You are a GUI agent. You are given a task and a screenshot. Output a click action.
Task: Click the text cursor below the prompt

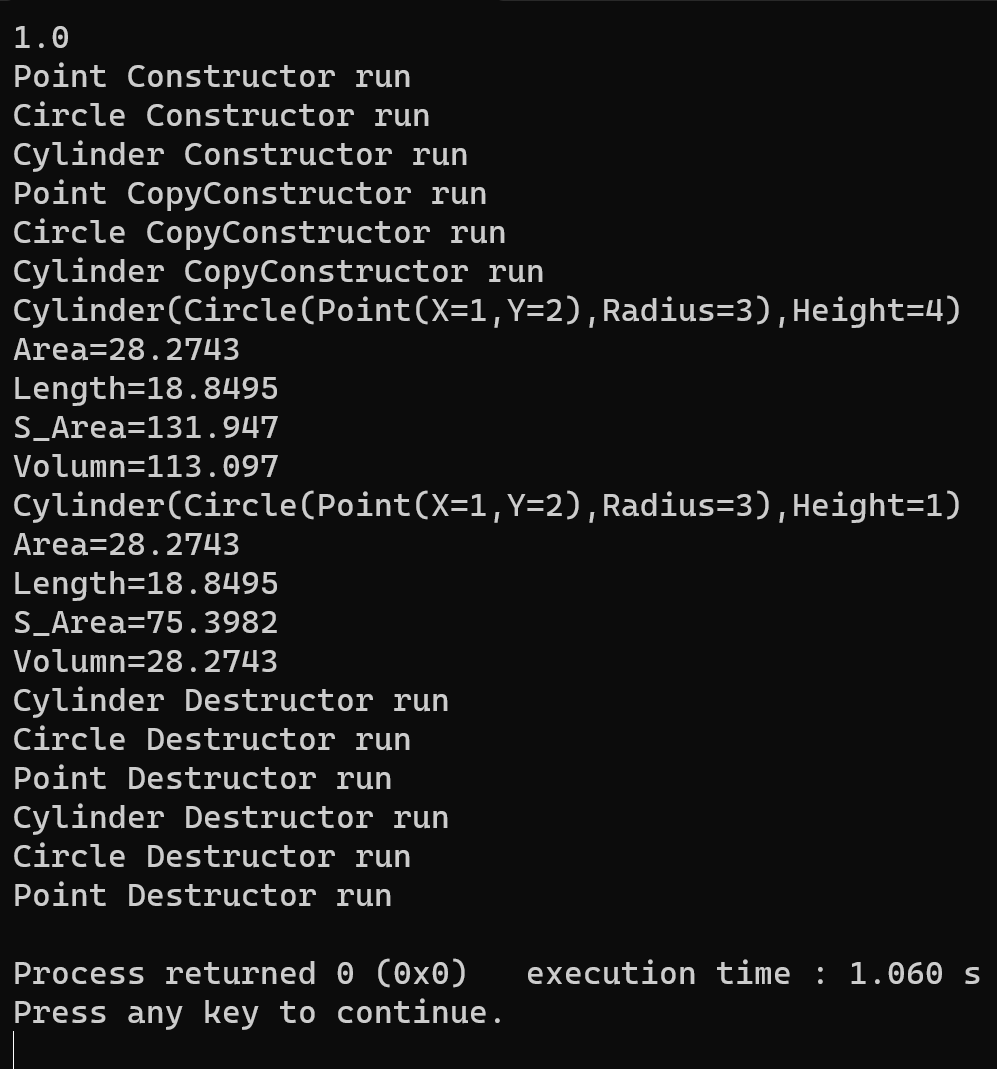pyautogui.click(x=14, y=1050)
